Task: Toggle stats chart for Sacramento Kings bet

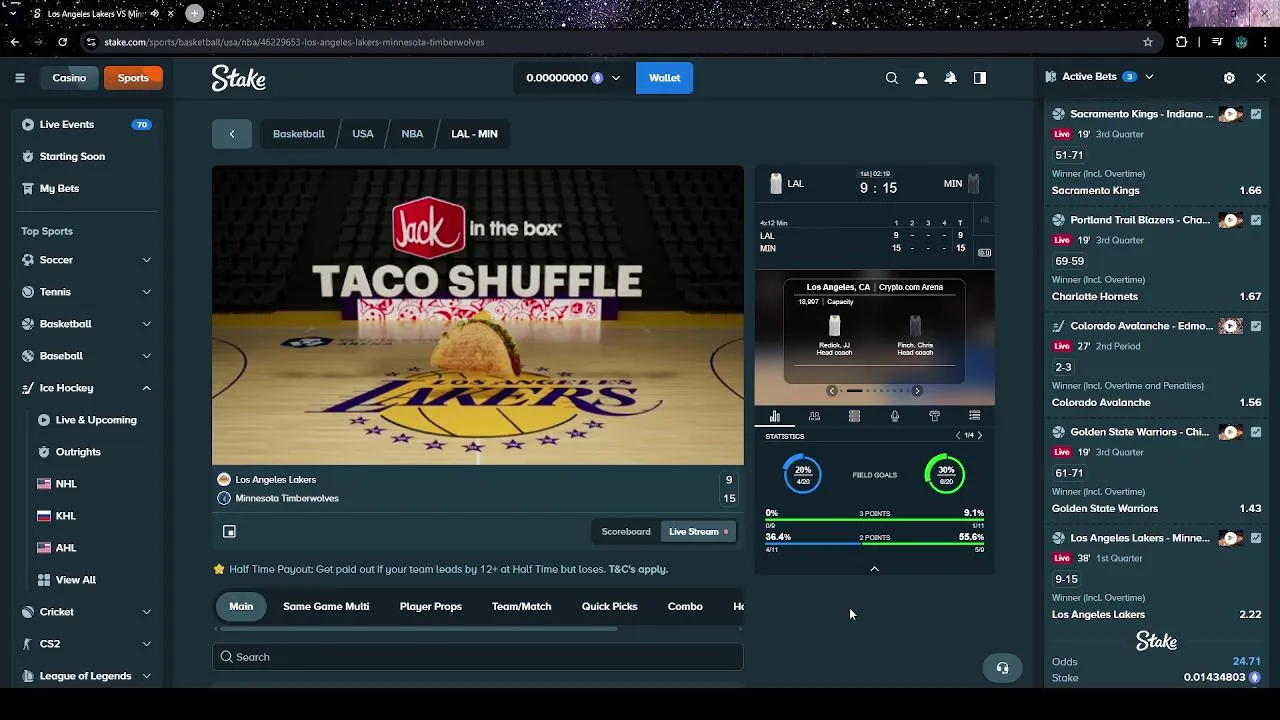Action: point(1256,114)
